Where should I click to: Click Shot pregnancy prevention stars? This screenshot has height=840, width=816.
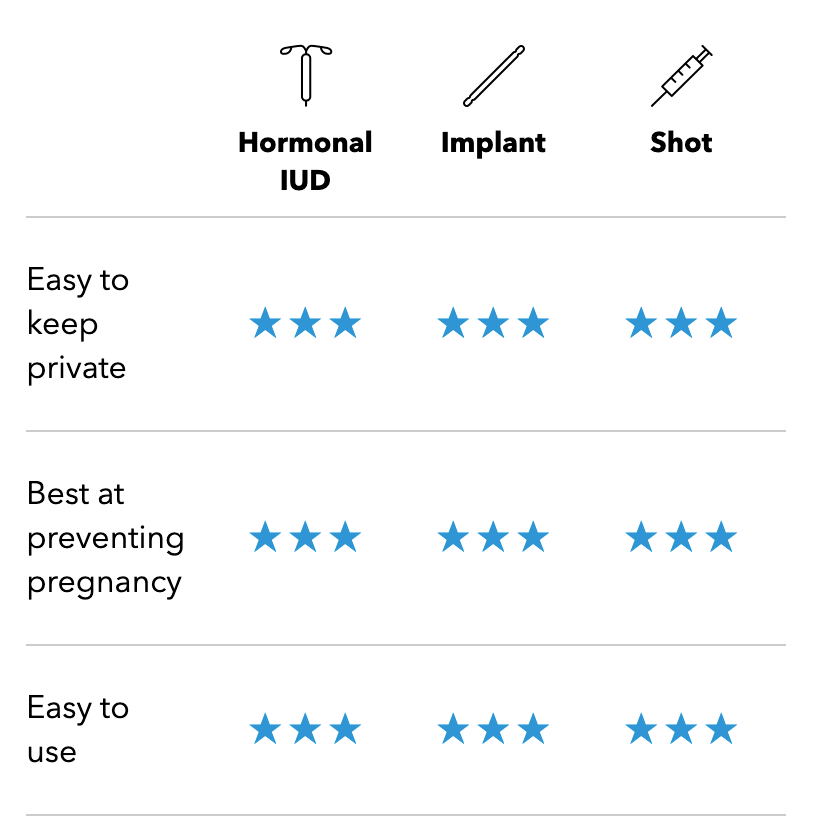(682, 537)
